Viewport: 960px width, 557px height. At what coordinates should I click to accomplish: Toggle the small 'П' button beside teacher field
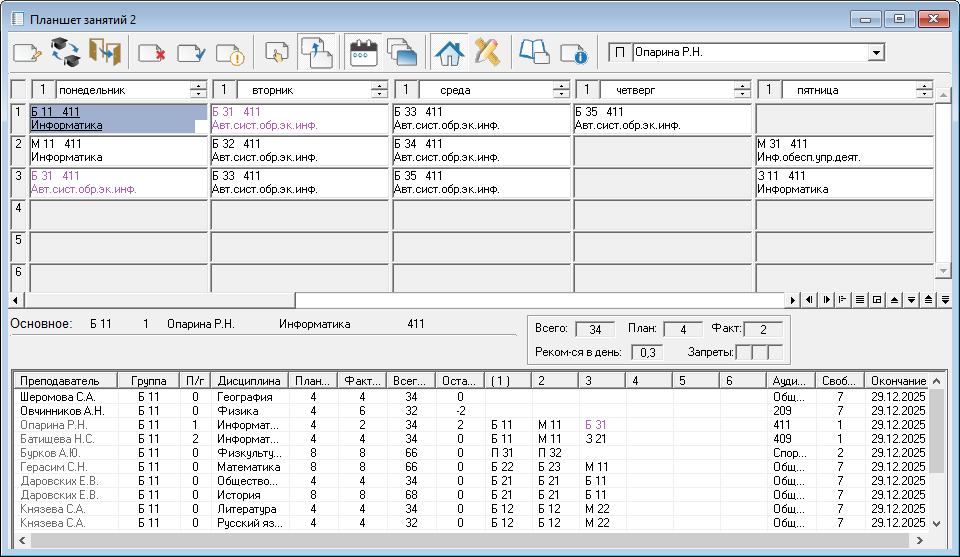[620, 52]
